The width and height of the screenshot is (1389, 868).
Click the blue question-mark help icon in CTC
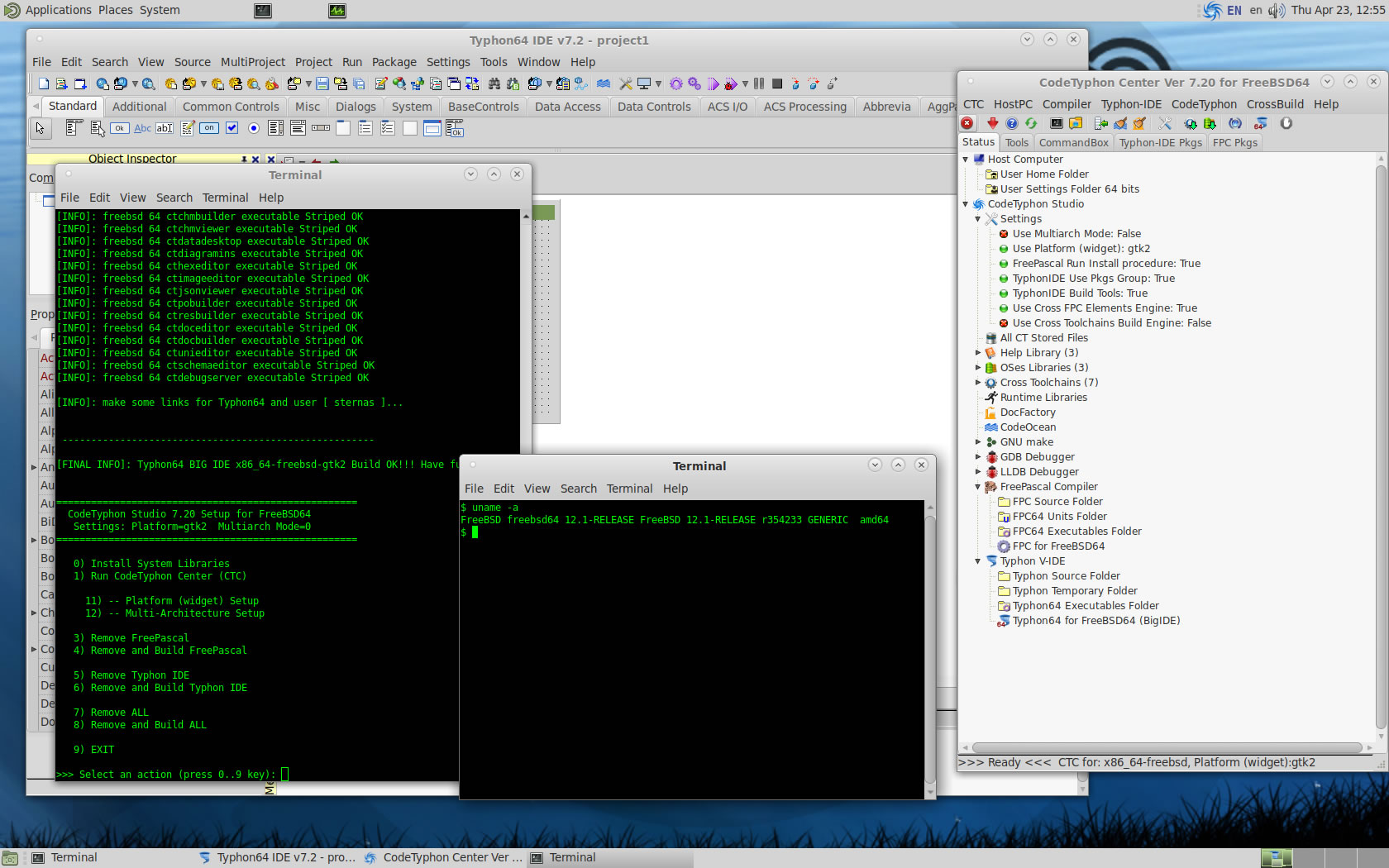point(1012,123)
